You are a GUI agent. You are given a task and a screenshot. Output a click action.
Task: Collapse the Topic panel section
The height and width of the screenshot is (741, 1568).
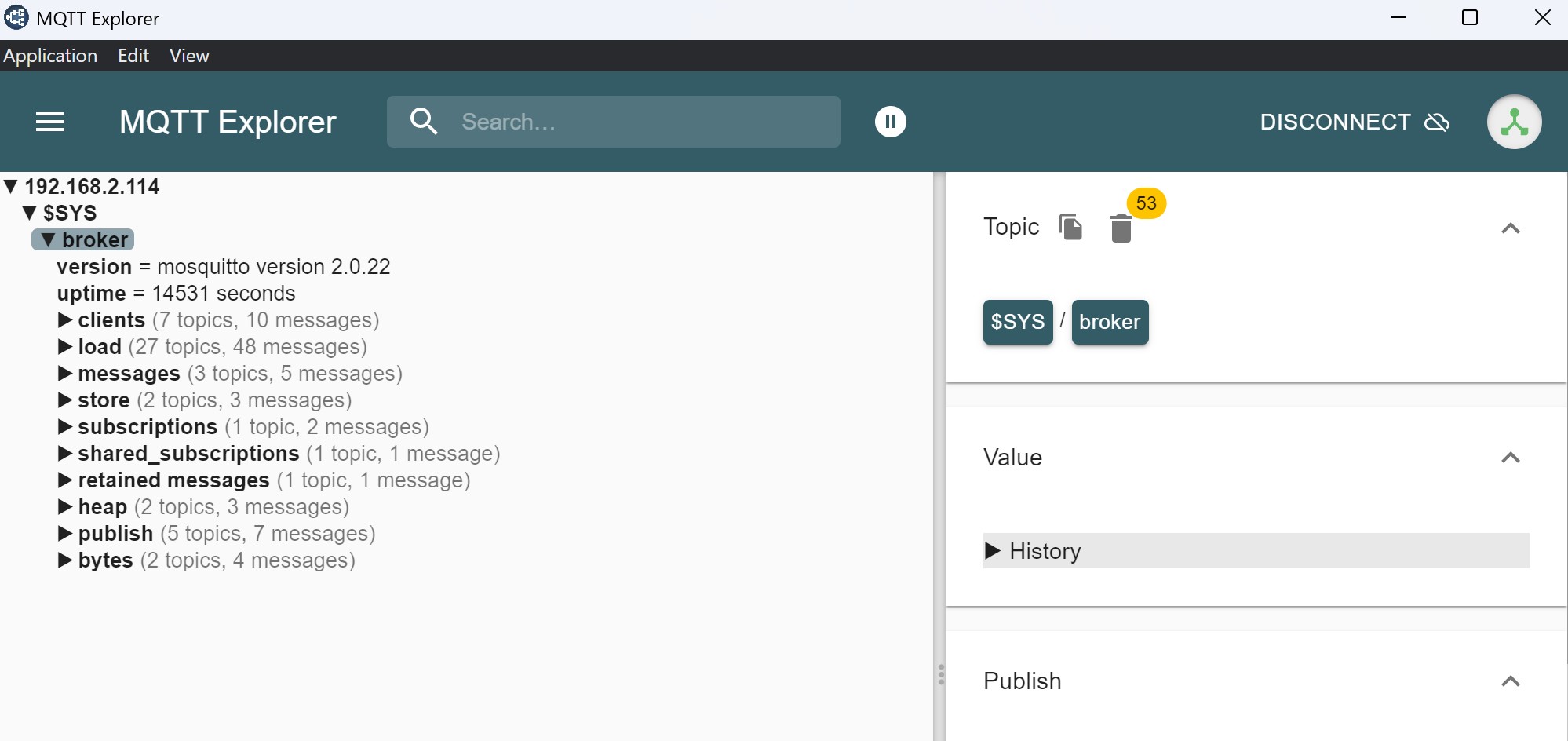(1510, 228)
